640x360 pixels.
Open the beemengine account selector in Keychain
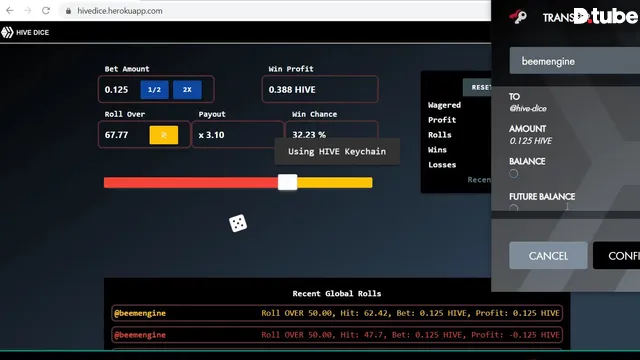575,61
